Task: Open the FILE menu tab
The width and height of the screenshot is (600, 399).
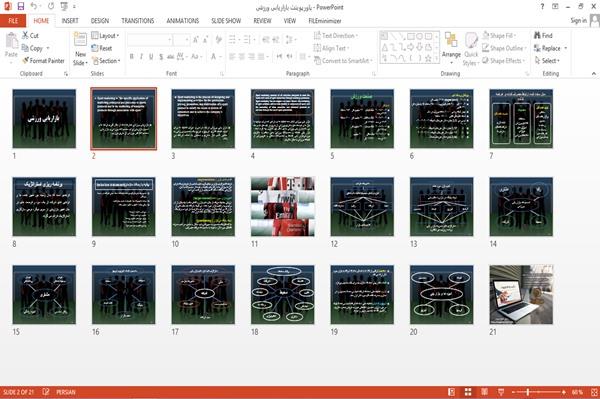Action: [13, 21]
